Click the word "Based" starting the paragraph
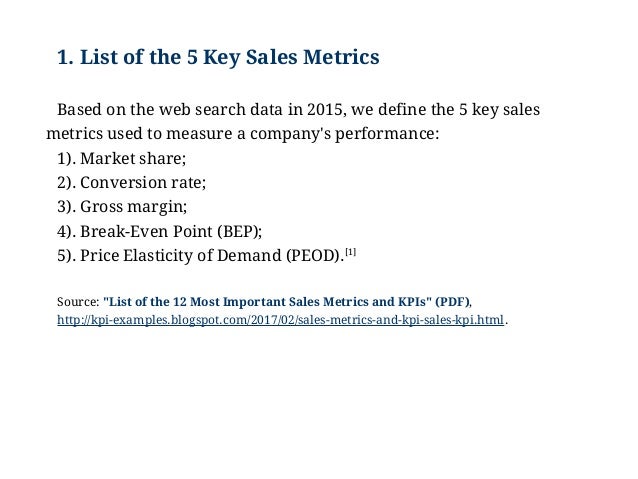 [79, 109]
